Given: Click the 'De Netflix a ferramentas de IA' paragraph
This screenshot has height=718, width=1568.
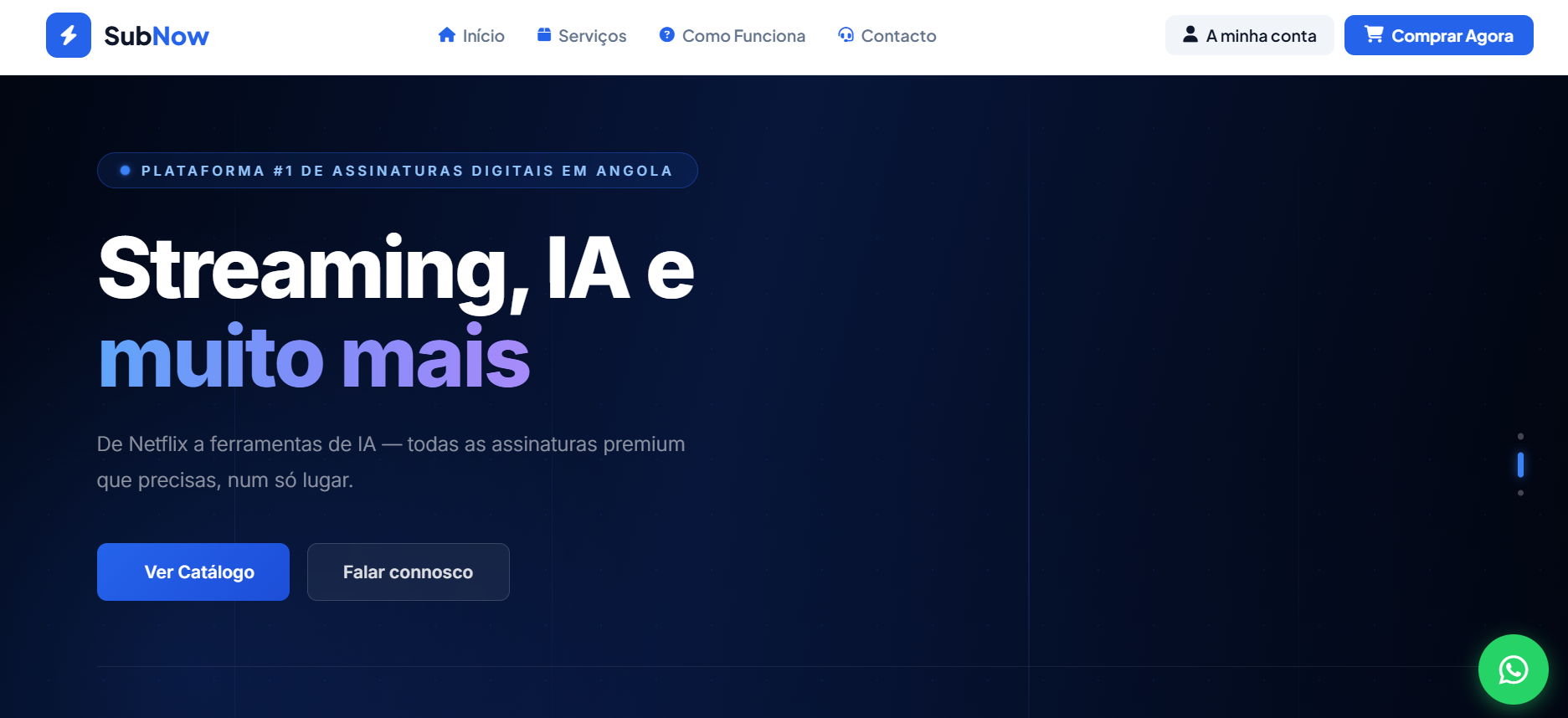Looking at the screenshot, I should coord(391,462).
